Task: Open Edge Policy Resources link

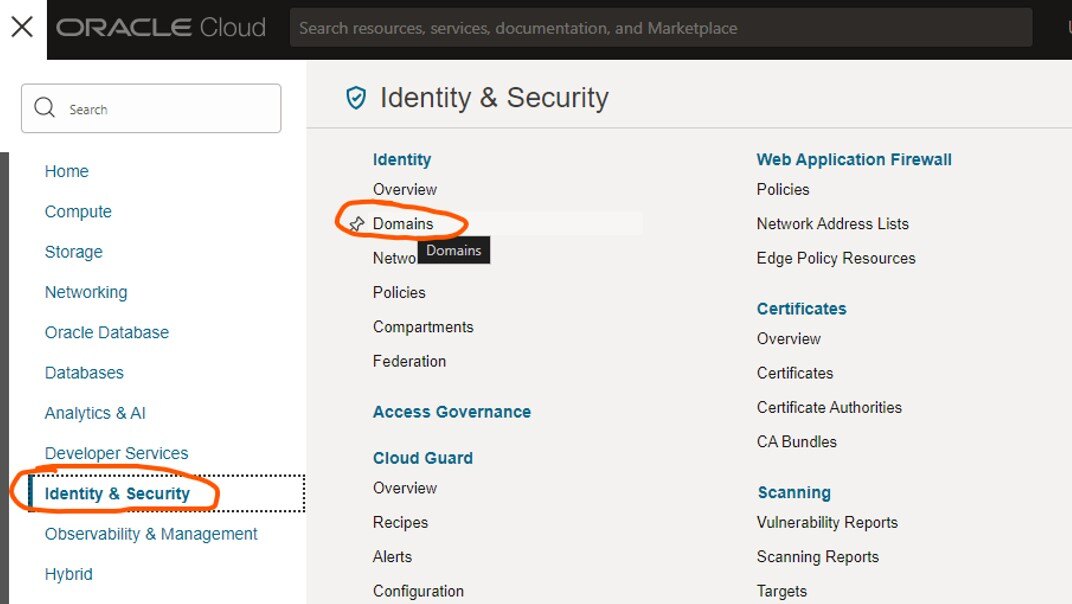Action: coord(836,258)
